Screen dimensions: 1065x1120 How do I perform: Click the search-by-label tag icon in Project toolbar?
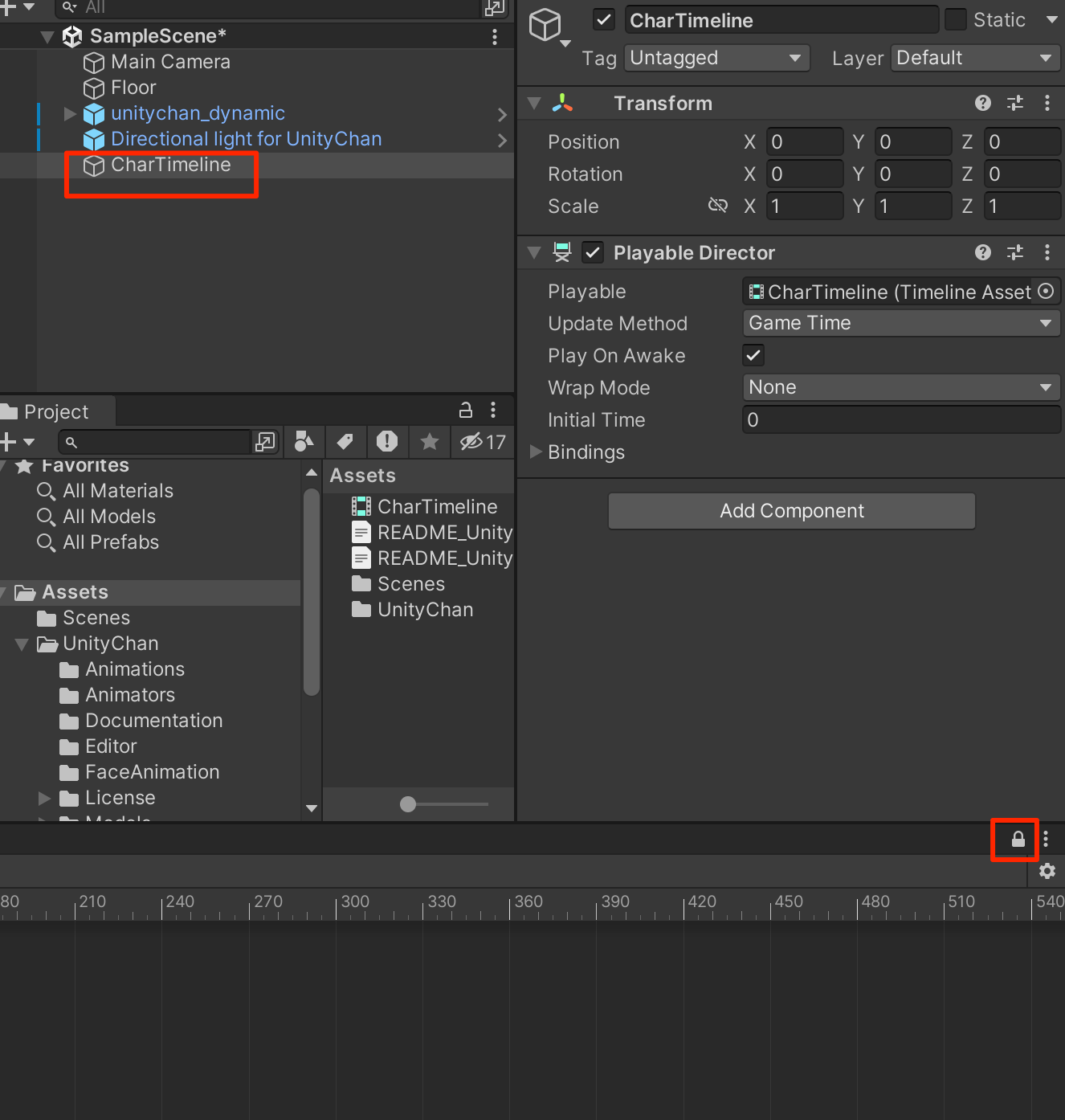[345, 442]
